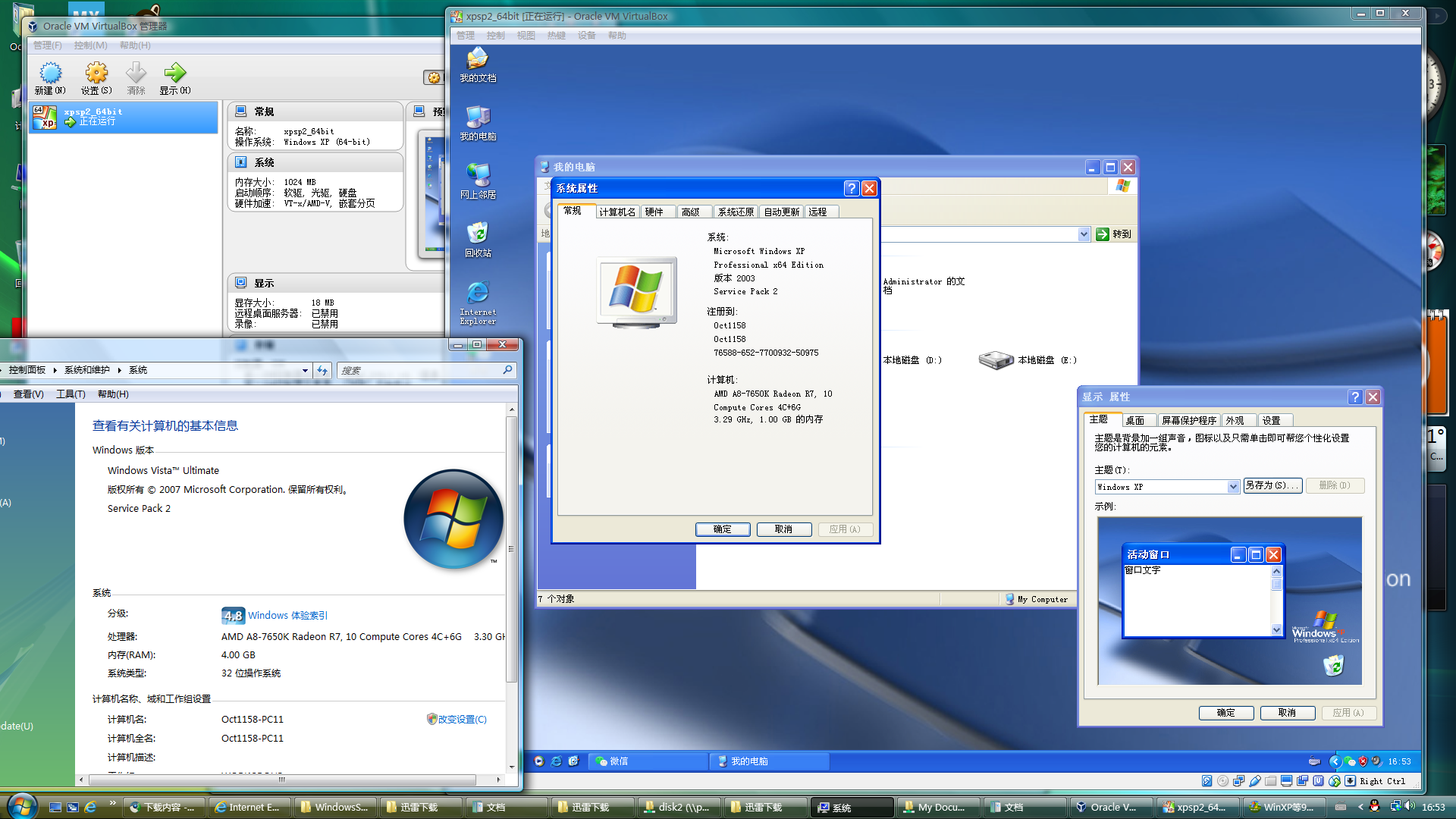Click 确定 button in 系统属性 dialog
Viewport: 1456px width, 819px height.
click(722, 529)
